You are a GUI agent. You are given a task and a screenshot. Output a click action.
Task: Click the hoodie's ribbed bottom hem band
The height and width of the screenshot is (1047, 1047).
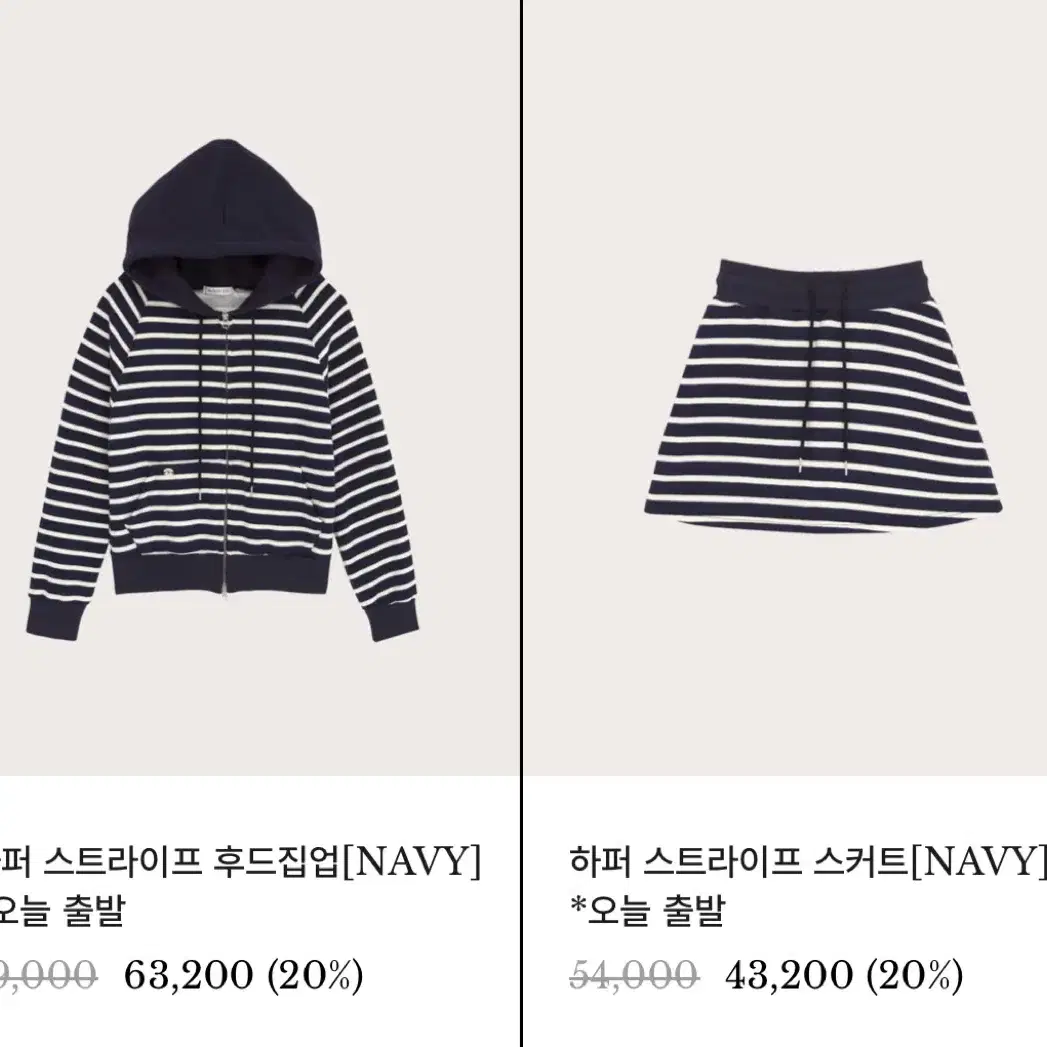(x=222, y=569)
